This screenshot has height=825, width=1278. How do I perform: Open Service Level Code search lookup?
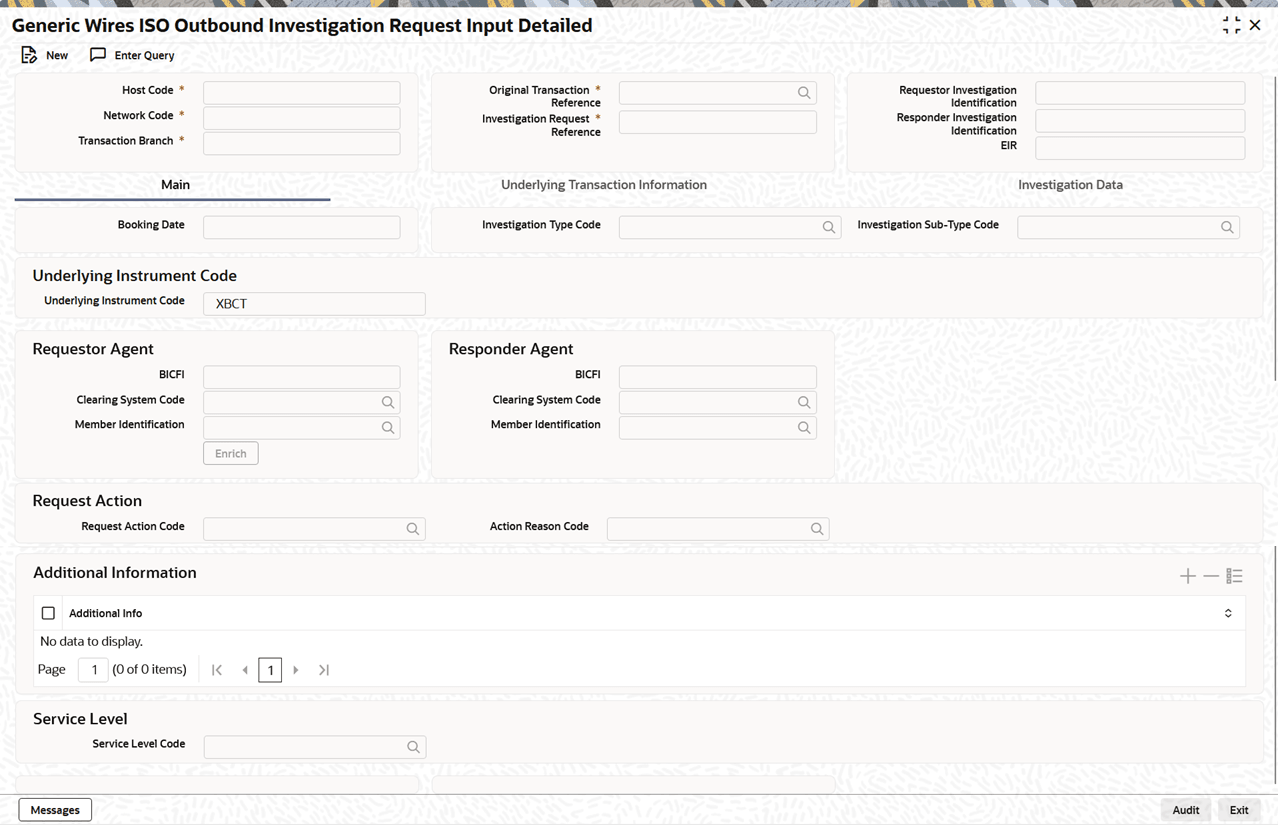coord(413,747)
